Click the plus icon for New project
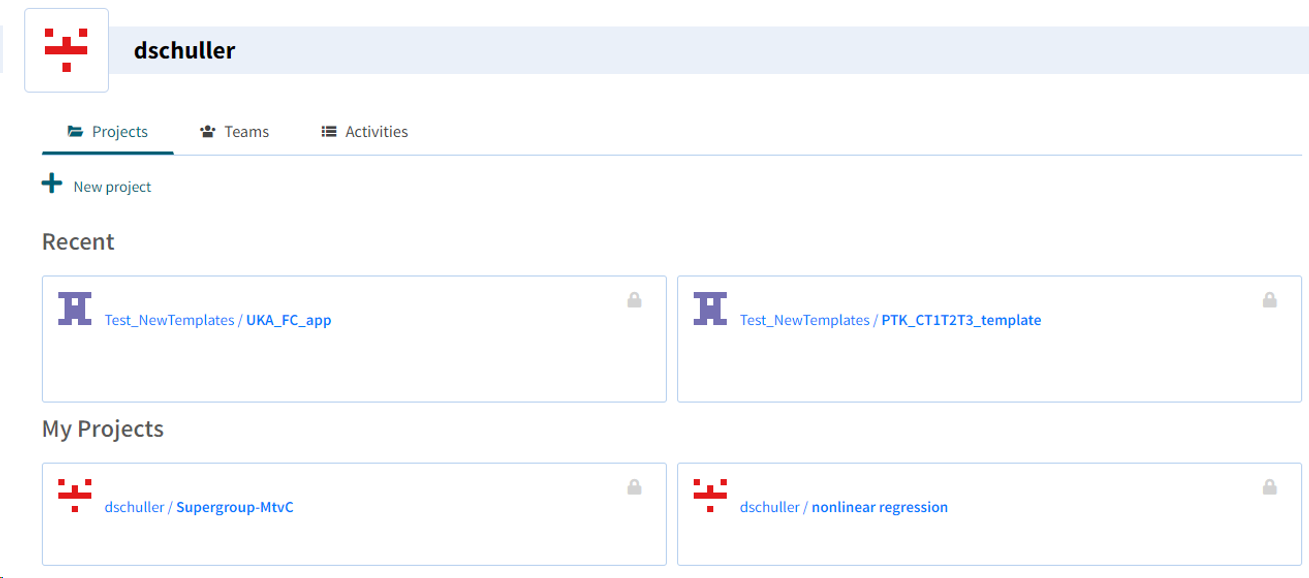The width and height of the screenshot is (1309, 578). click(x=52, y=184)
